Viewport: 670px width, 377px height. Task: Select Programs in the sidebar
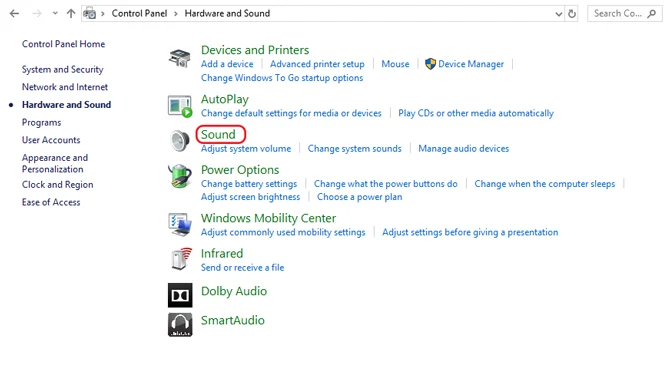(x=41, y=123)
